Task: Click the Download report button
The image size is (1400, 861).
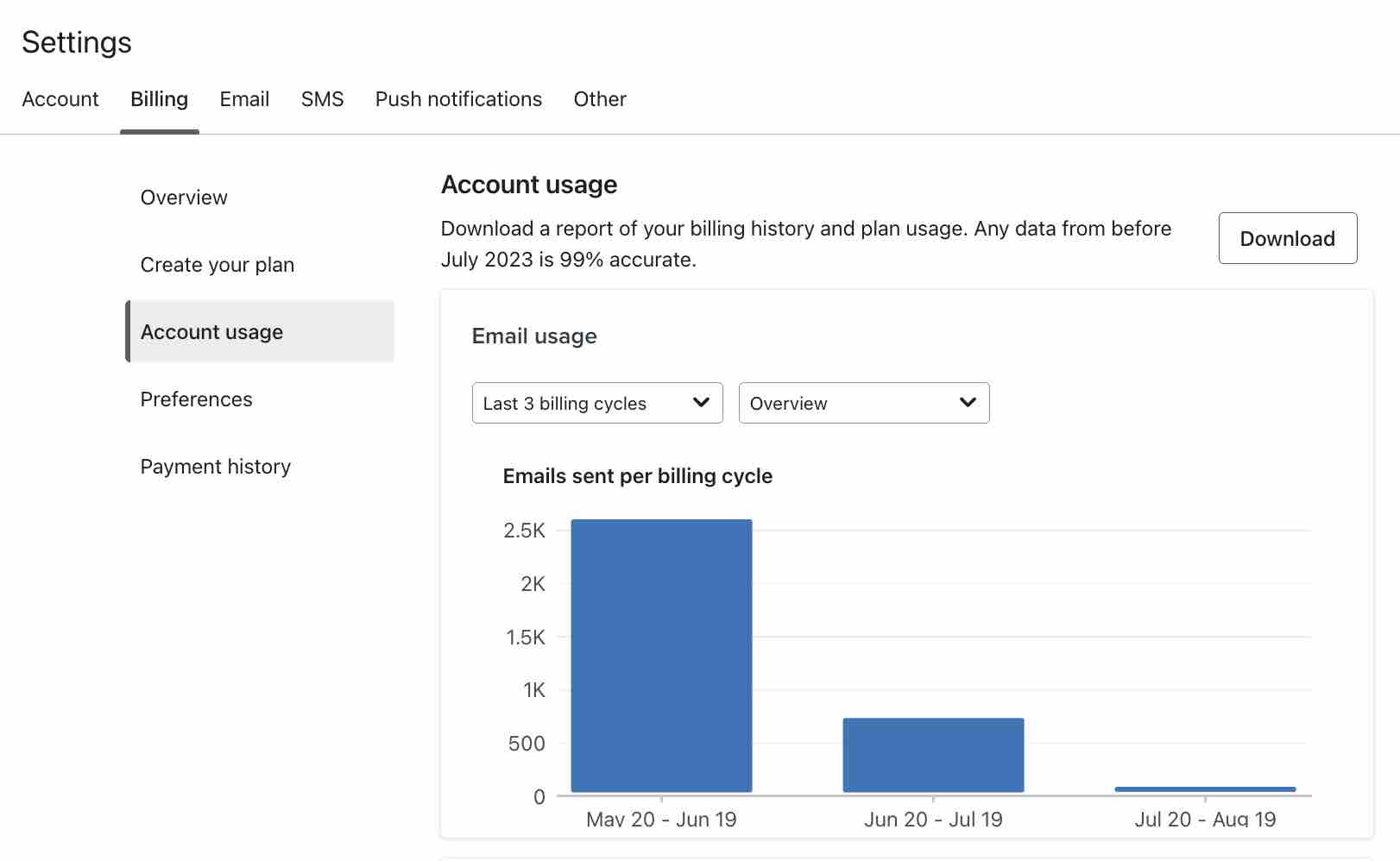Action: (x=1287, y=238)
